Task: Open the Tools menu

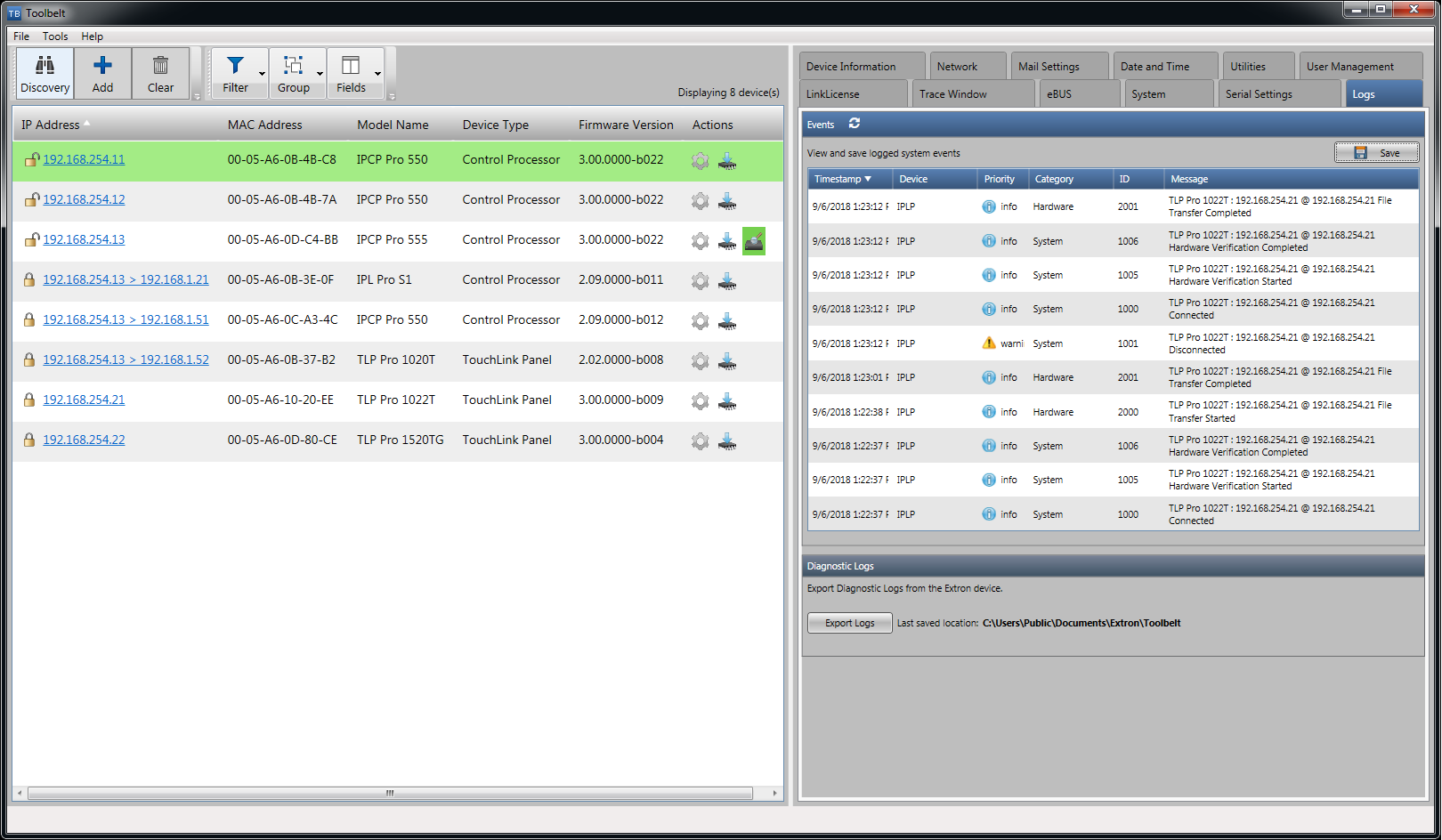Action: [x=55, y=36]
